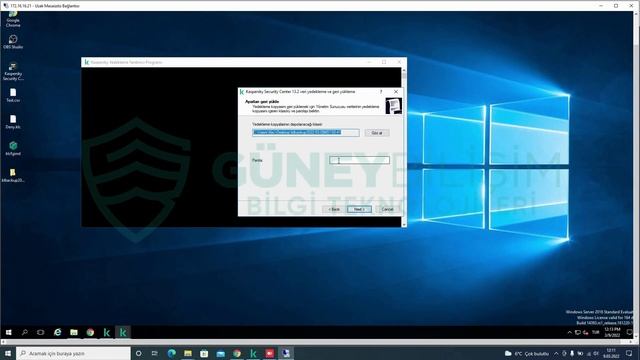Select the Test.csv file on the desktop
The width and height of the screenshot is (640, 360).
click(x=13, y=95)
